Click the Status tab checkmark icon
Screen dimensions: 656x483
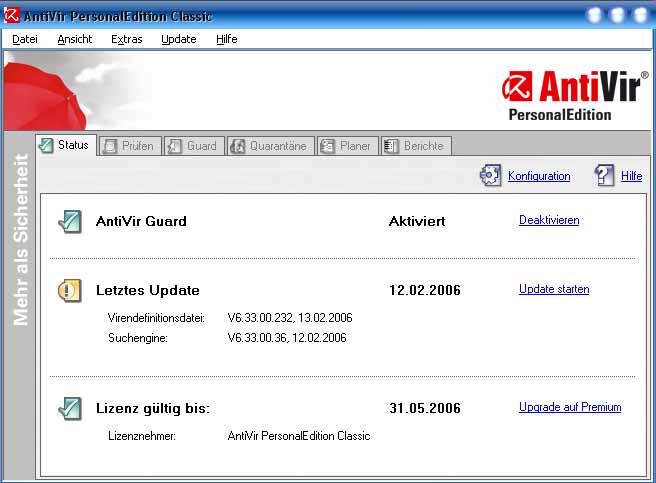46,145
